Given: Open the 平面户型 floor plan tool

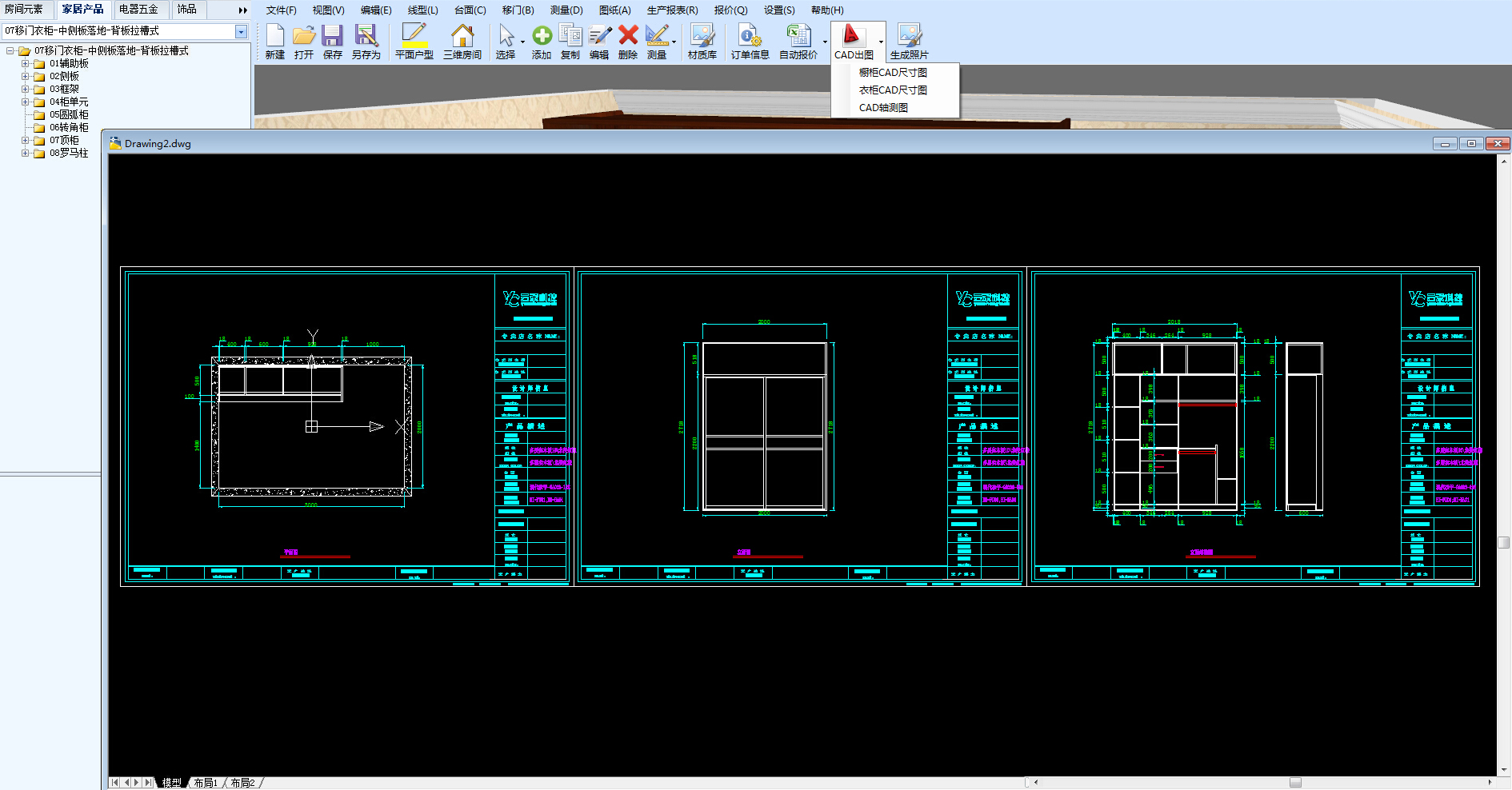Looking at the screenshot, I should pyautogui.click(x=414, y=36).
